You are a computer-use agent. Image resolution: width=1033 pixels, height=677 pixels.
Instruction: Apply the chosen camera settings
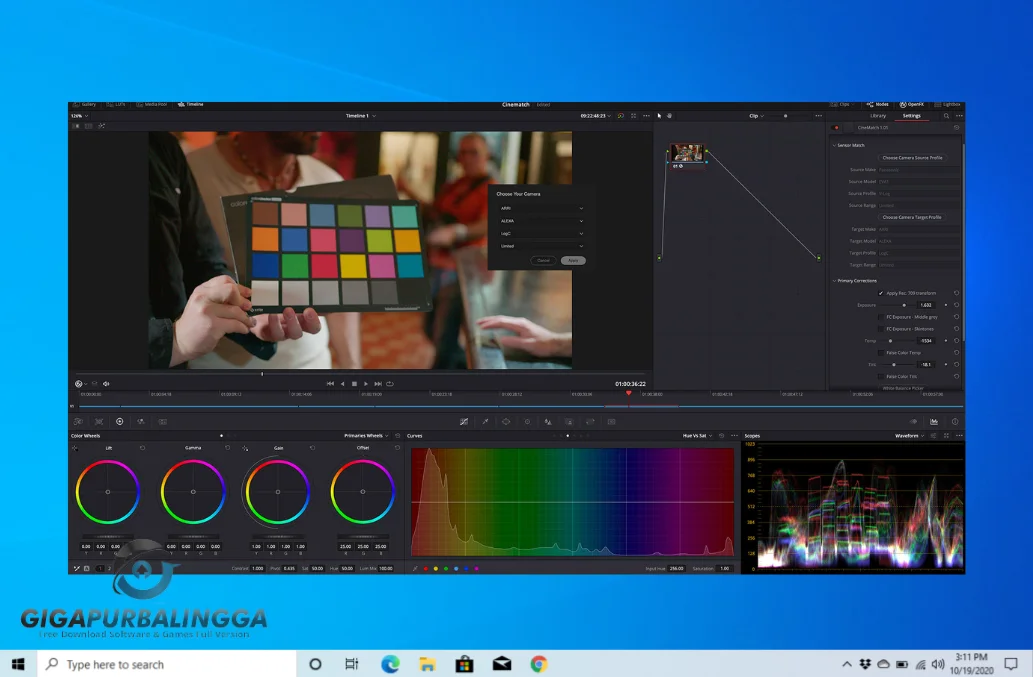point(573,260)
